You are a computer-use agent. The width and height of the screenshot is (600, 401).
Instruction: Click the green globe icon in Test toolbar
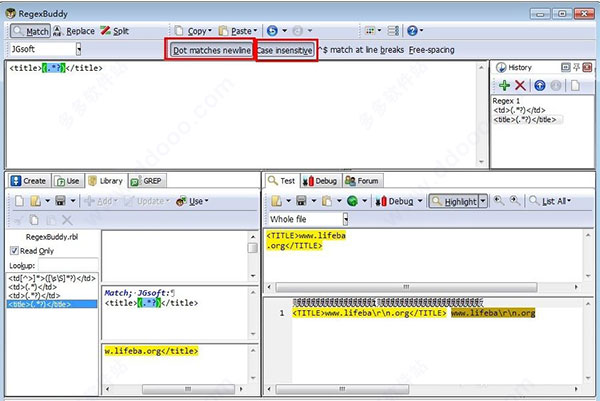352,201
